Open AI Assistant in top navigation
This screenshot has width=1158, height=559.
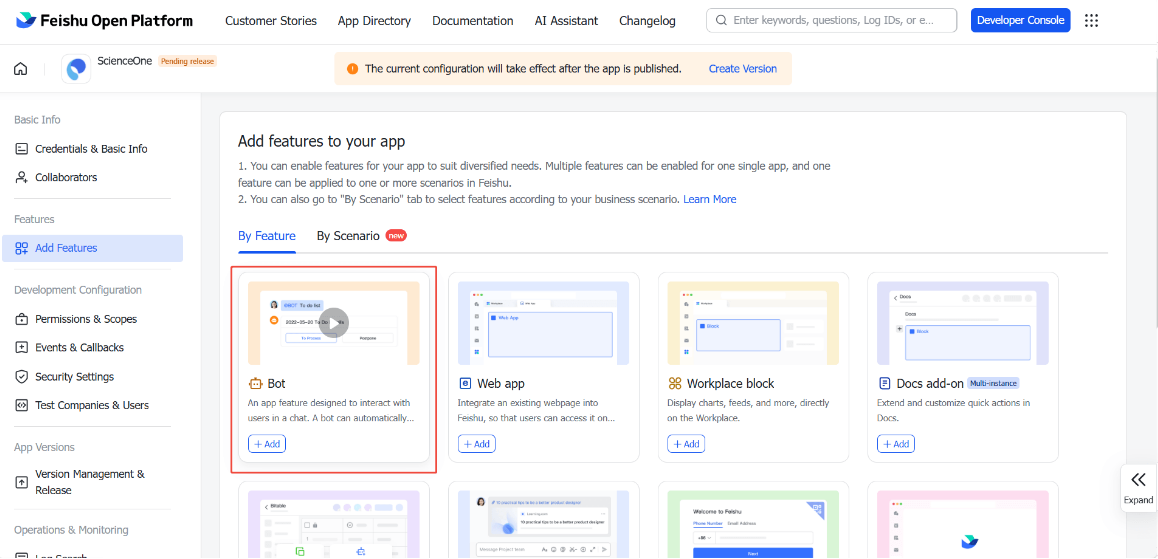click(x=566, y=21)
